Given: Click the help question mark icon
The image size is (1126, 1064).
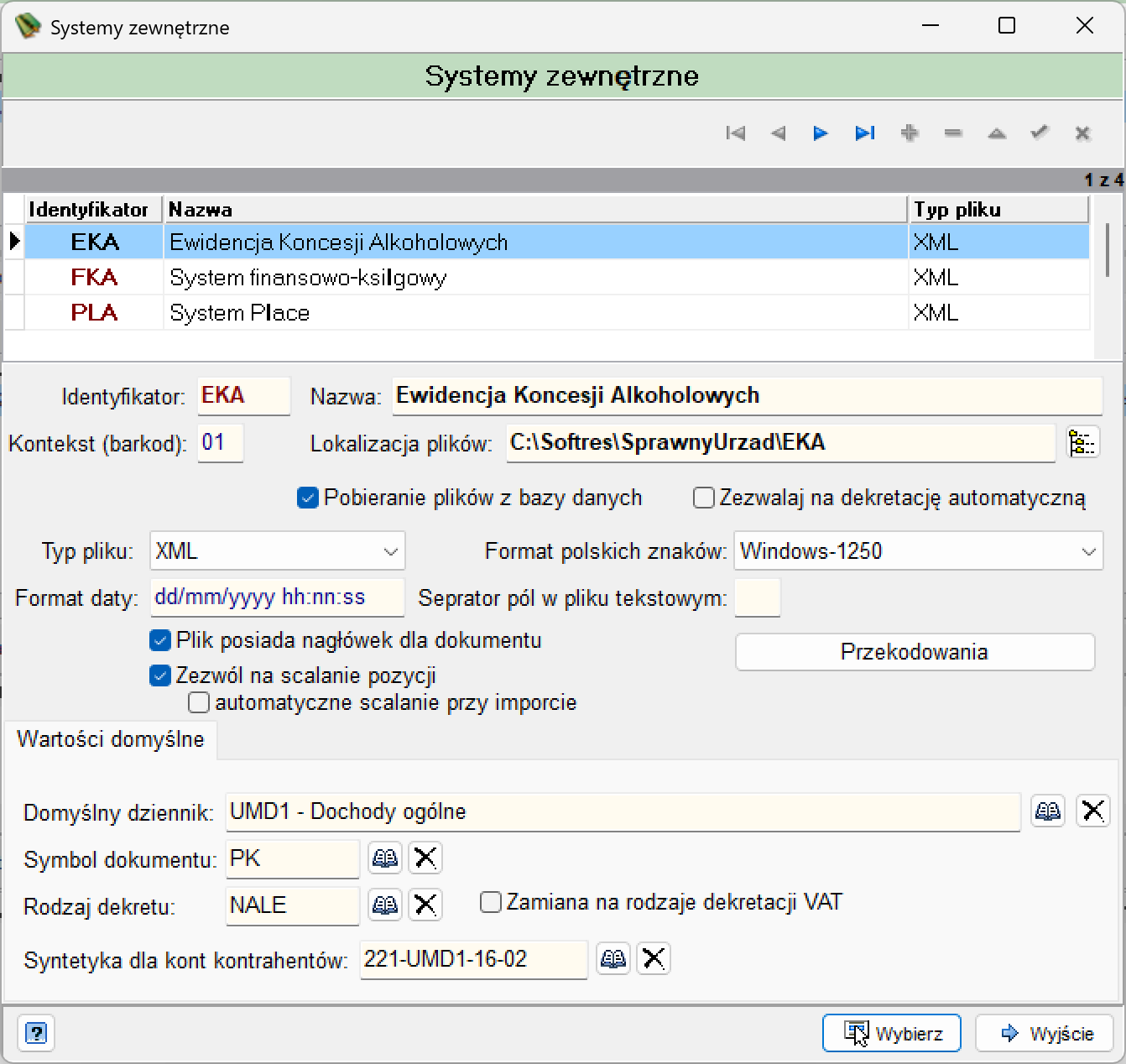Looking at the screenshot, I should tap(36, 1033).
